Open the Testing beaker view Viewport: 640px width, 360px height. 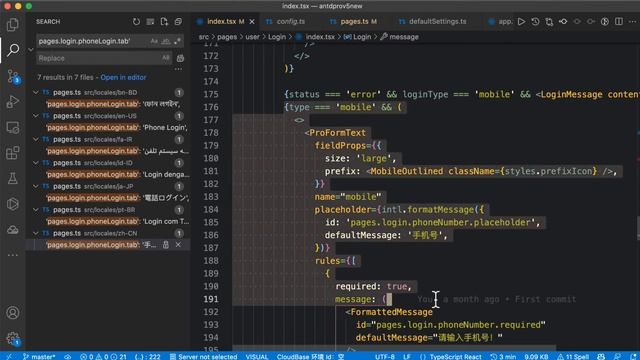point(13,178)
